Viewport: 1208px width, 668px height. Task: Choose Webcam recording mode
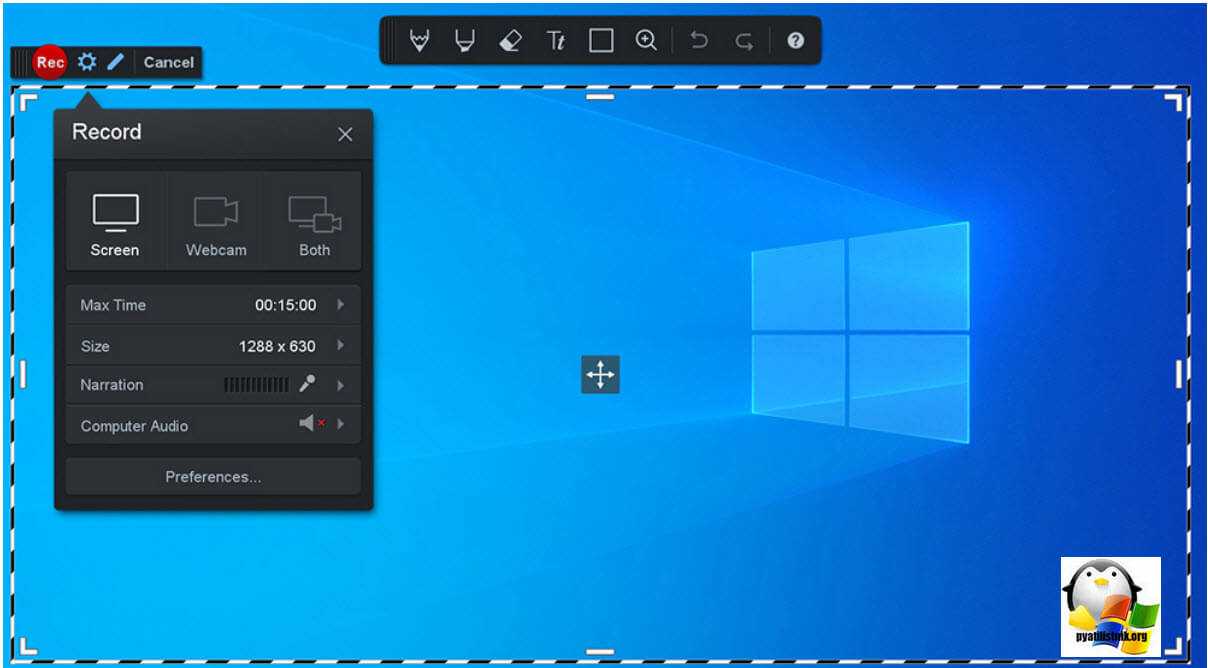[x=216, y=223]
